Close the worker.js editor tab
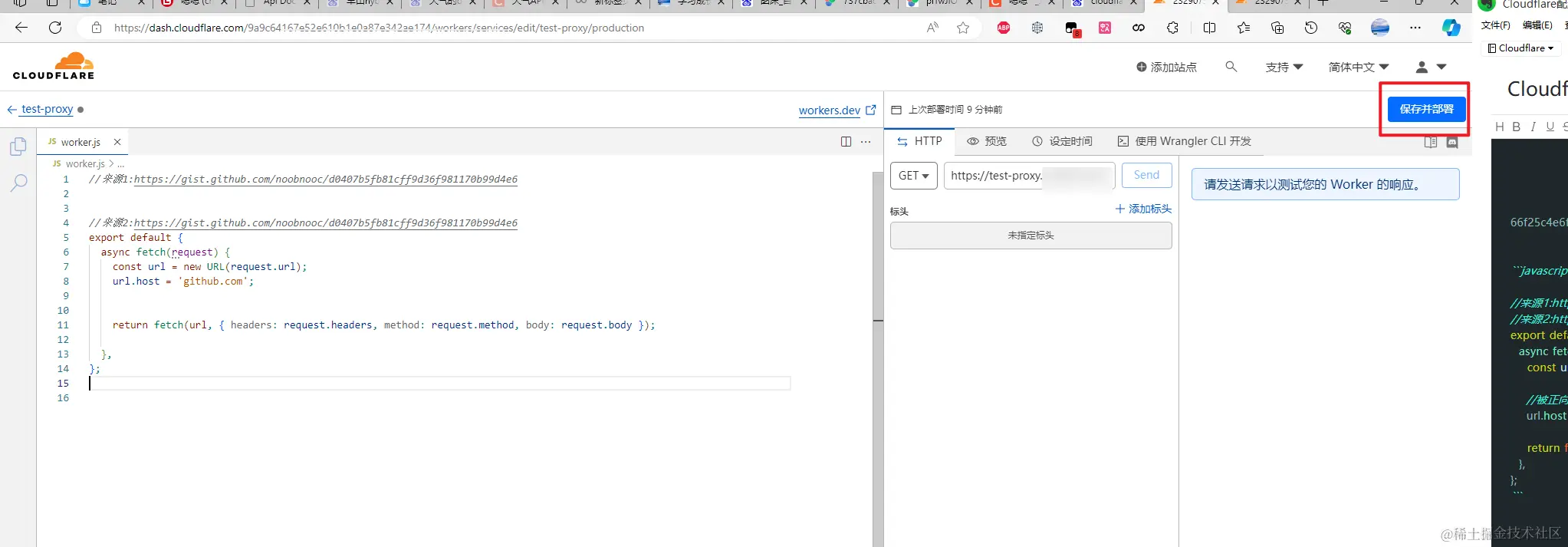Screen dimensions: 1568x547 click(117, 142)
